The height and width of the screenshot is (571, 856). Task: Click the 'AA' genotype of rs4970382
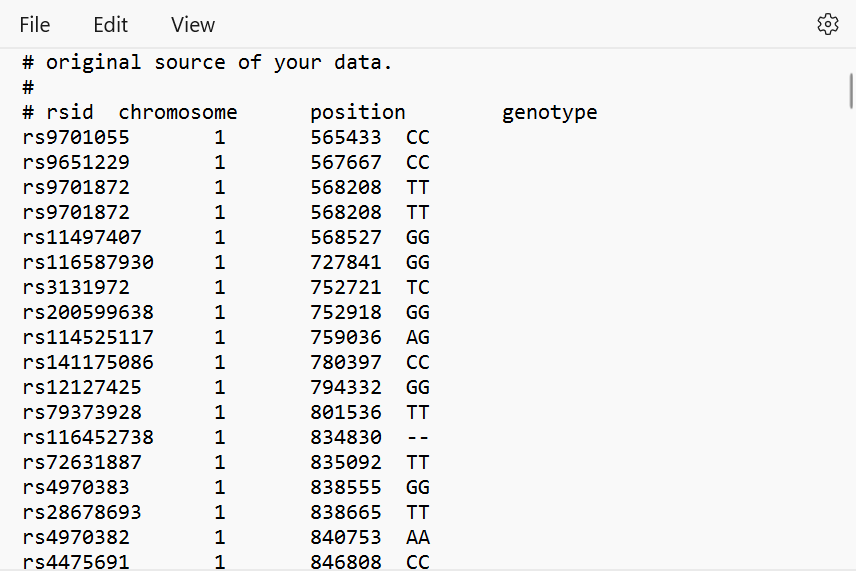(418, 538)
